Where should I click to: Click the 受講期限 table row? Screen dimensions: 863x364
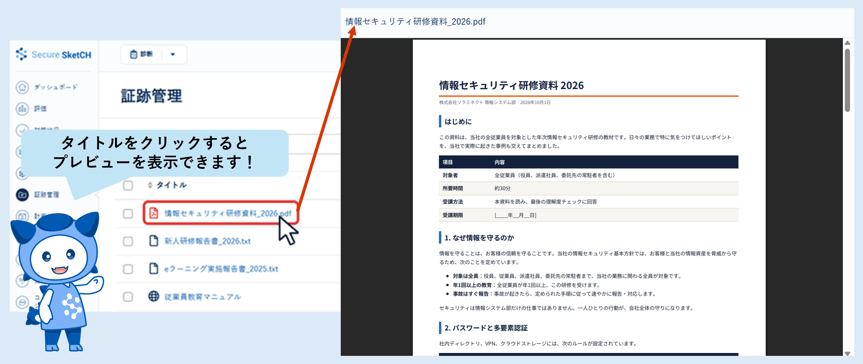click(x=588, y=215)
